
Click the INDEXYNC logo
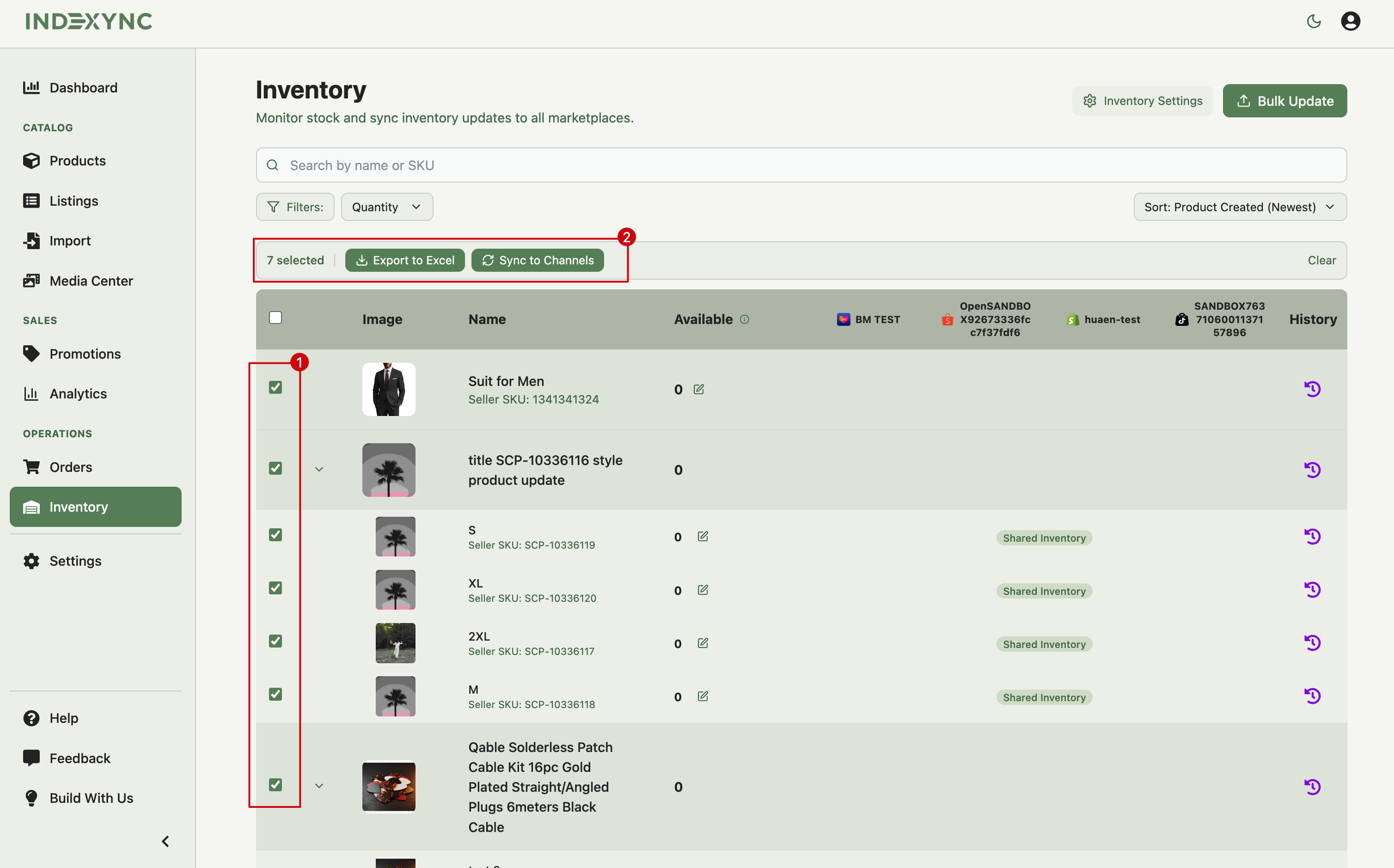tap(89, 21)
